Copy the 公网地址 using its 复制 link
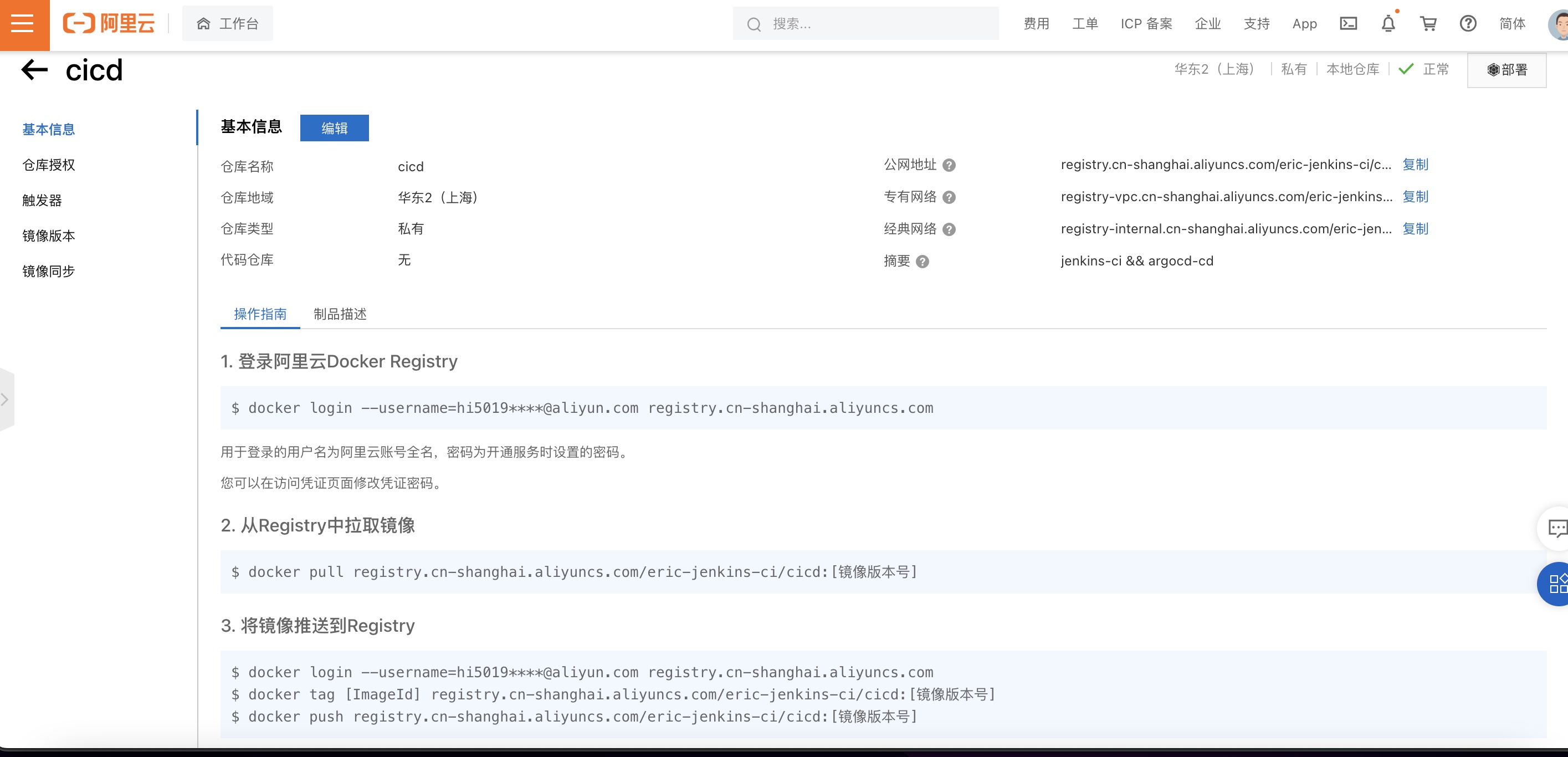This screenshot has height=757, width=1568. pos(1415,165)
